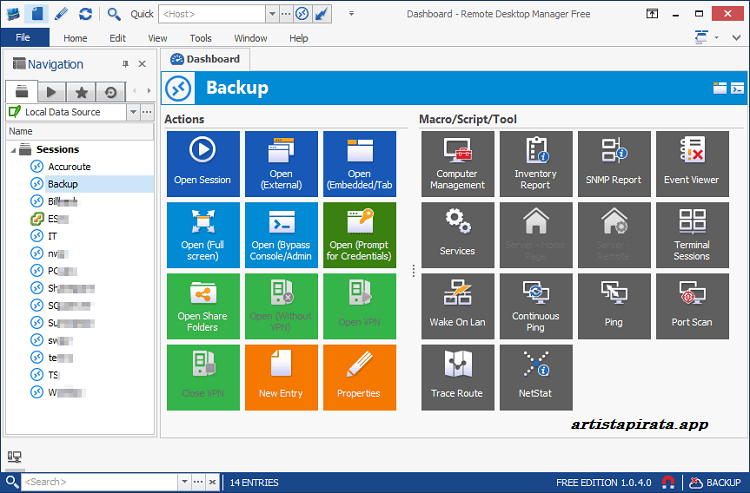750x493 pixels.
Task: Open the SNMP Report tool
Action: [614, 164]
